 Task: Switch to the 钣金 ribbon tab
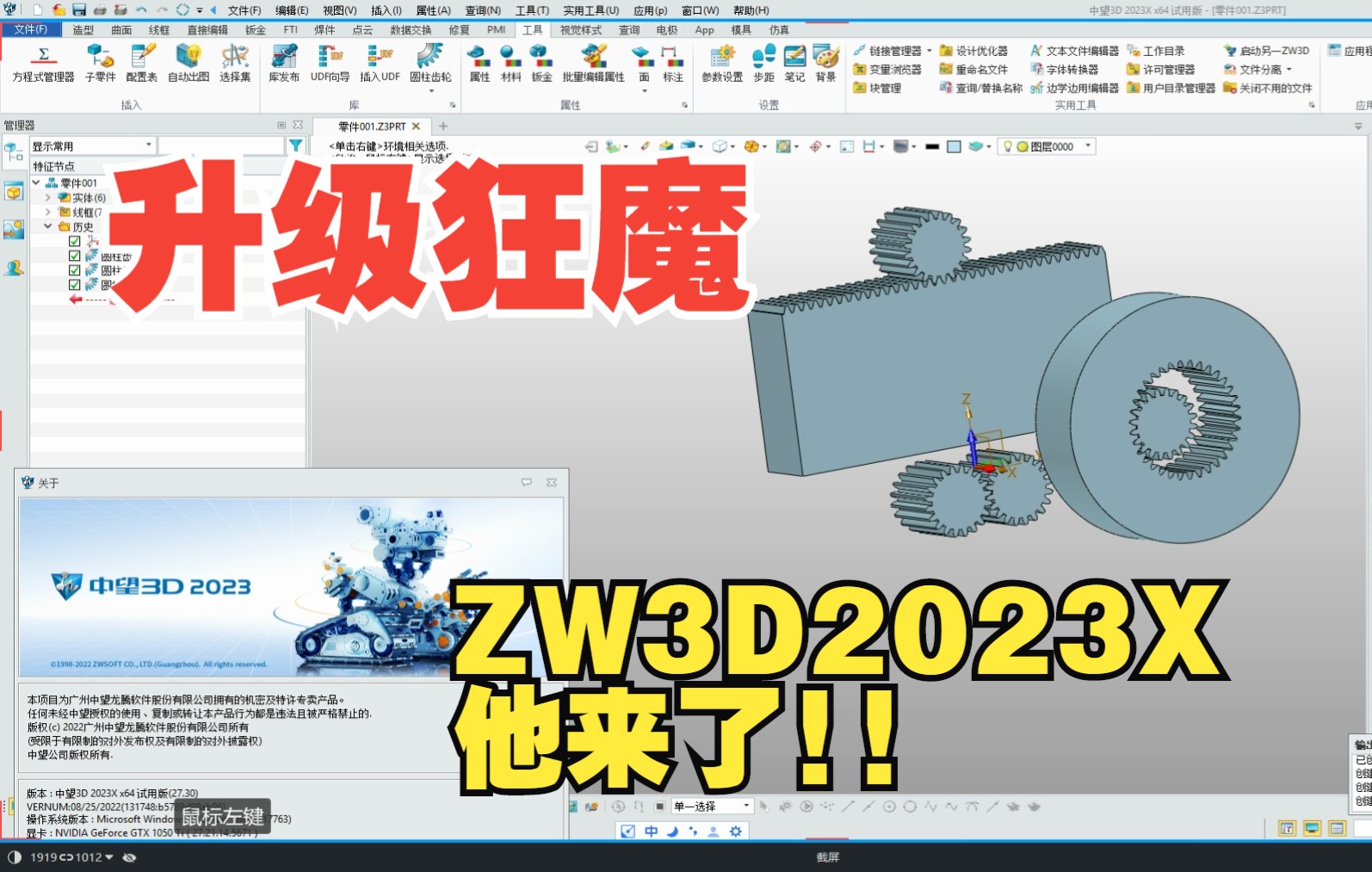pos(256,29)
